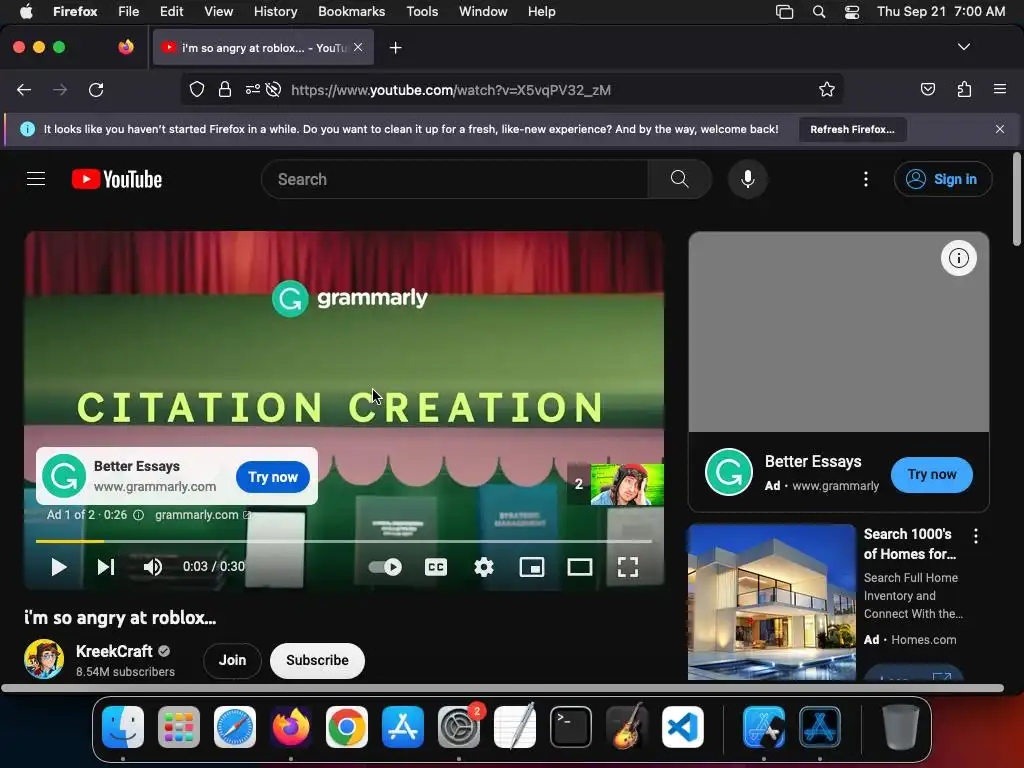Open the Grammarly logo in the sidebar ad
1024x768 pixels.
click(729, 472)
